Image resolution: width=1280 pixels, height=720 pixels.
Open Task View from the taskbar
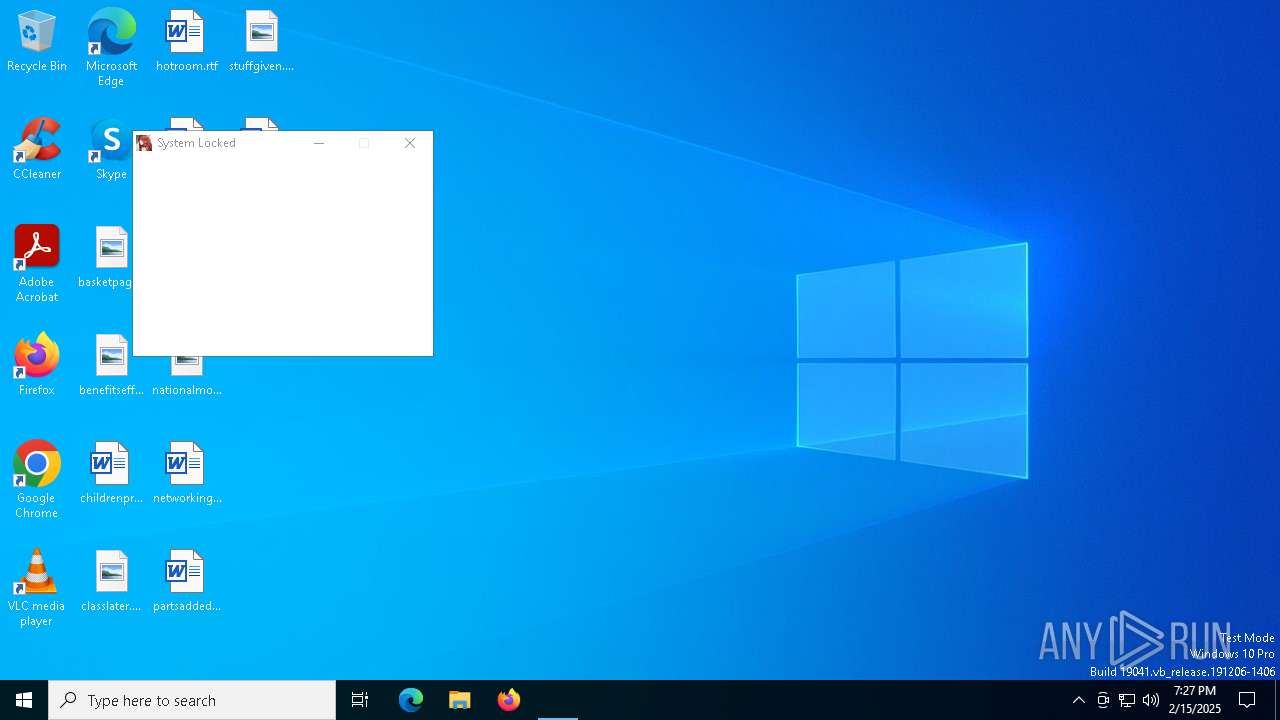360,700
